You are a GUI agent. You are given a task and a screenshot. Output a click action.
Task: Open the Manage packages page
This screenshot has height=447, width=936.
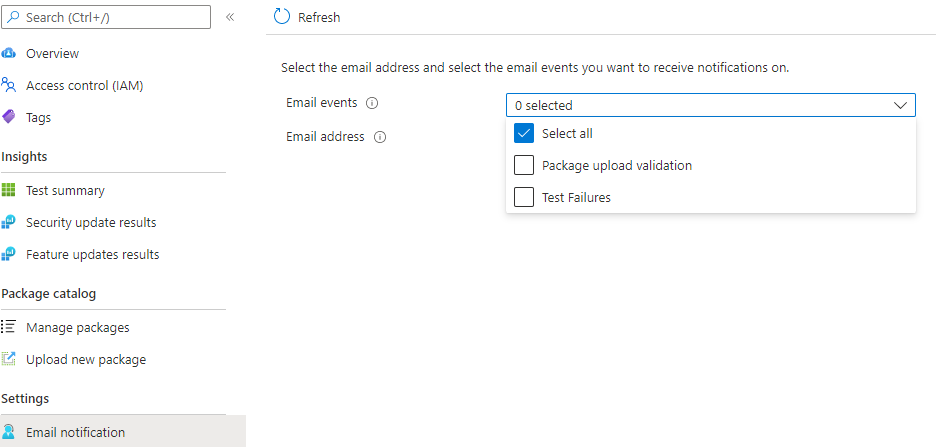(x=77, y=327)
